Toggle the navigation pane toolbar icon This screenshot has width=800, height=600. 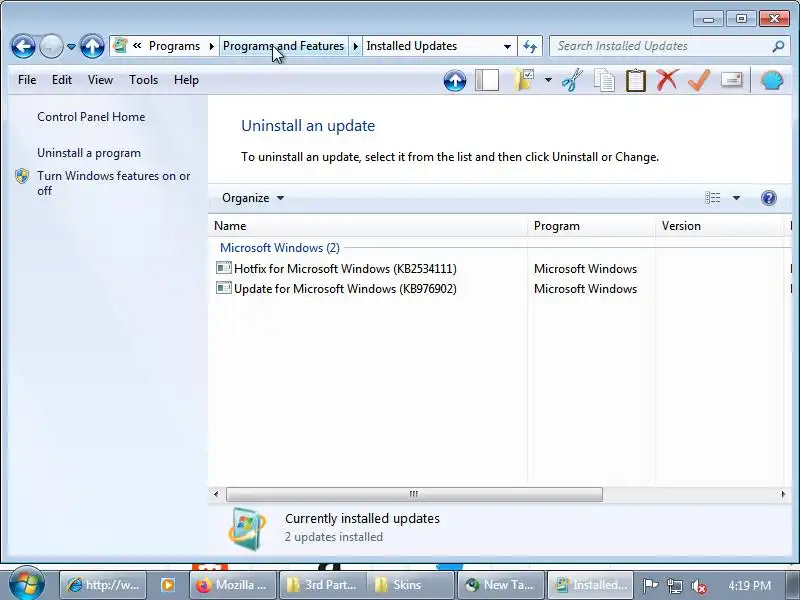coord(487,81)
